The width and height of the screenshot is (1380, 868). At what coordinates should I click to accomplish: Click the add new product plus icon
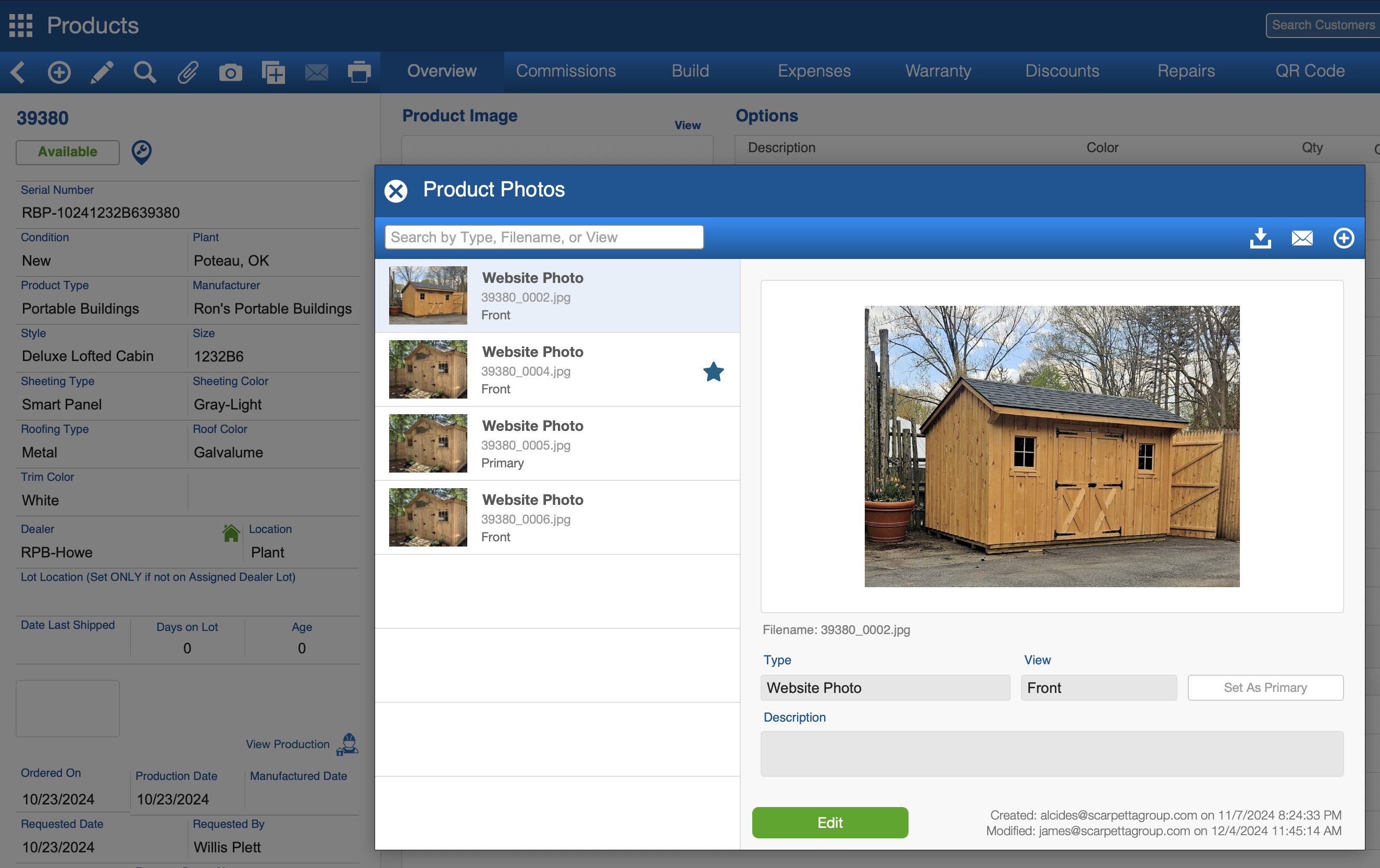tap(59, 72)
